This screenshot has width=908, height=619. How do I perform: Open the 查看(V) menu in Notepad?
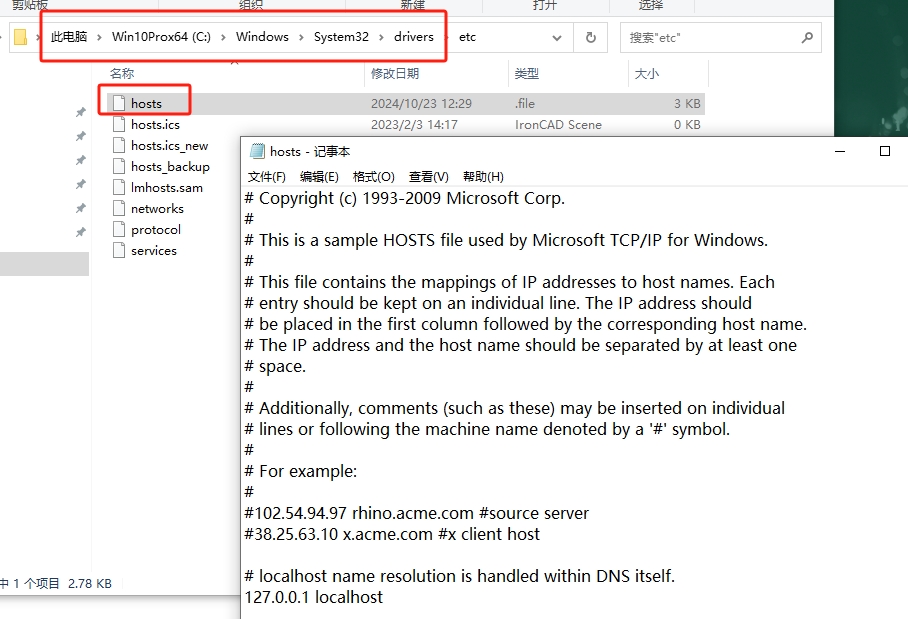[428, 177]
